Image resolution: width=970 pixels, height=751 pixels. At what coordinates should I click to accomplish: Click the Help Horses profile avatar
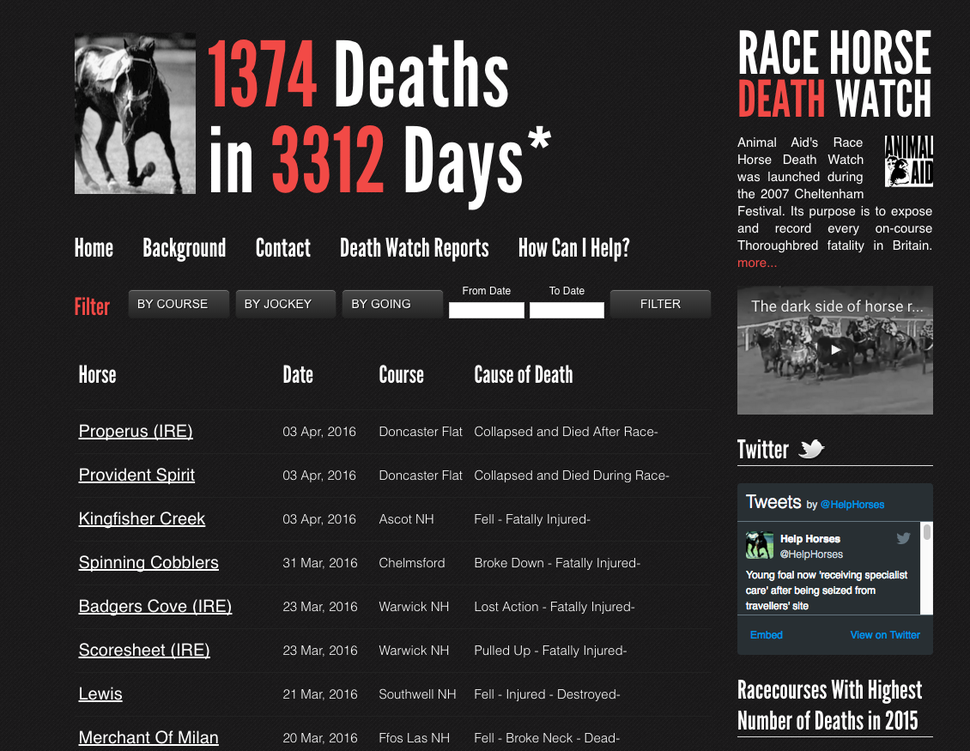pyautogui.click(x=759, y=545)
